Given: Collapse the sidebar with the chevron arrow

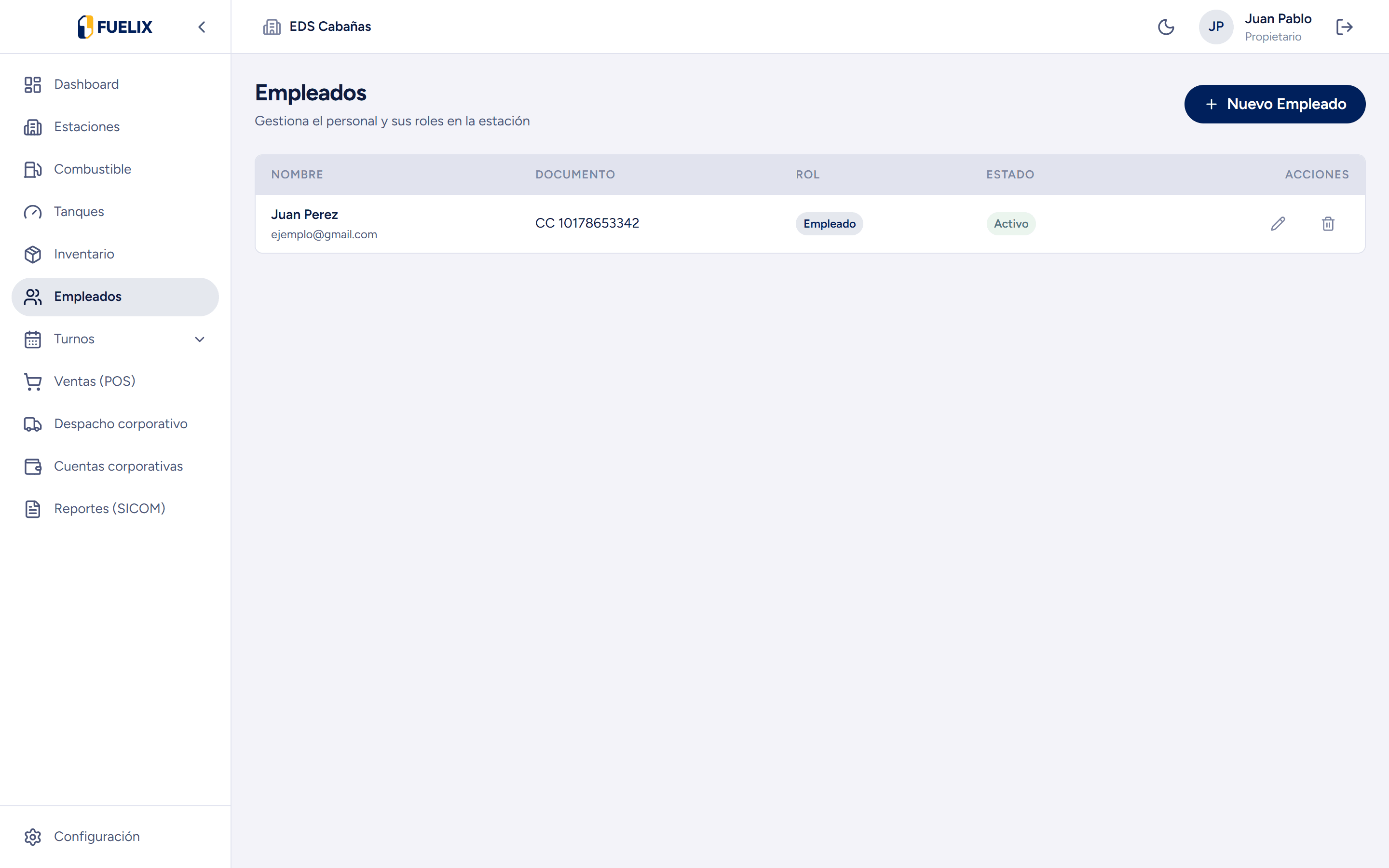Looking at the screenshot, I should click(202, 27).
